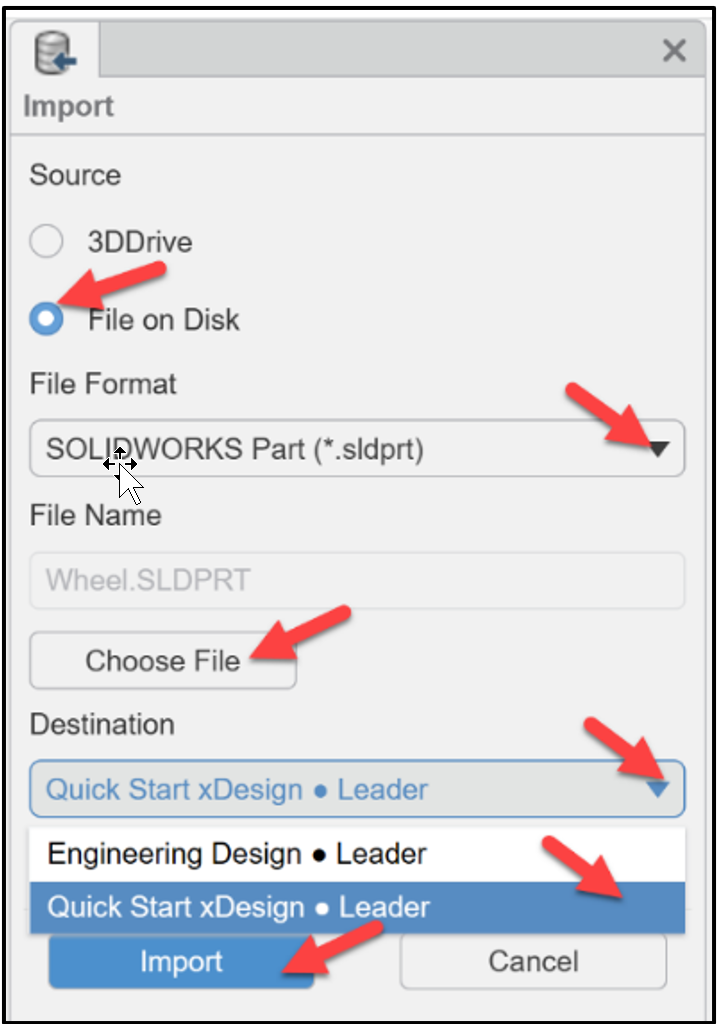The image size is (718, 1024).
Task: Cancel the import operation
Action: (533, 960)
